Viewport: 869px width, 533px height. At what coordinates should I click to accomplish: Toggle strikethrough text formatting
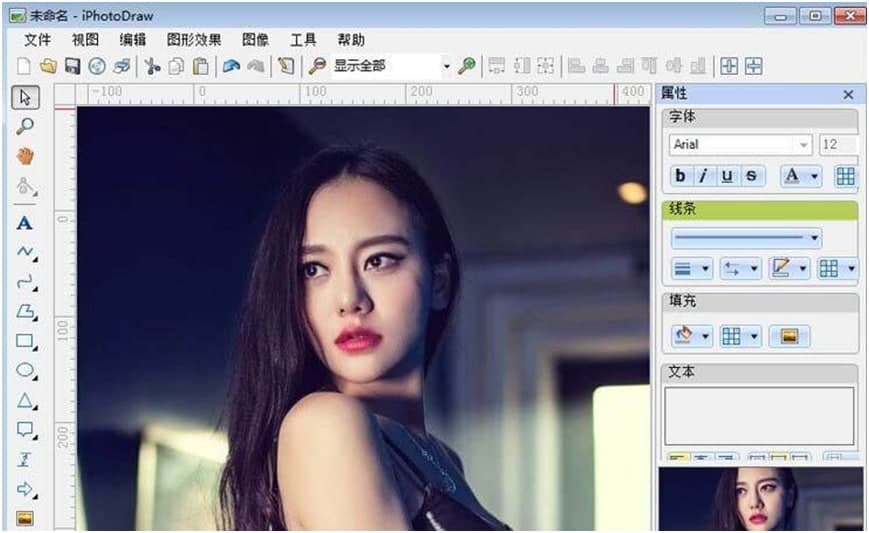pos(752,176)
